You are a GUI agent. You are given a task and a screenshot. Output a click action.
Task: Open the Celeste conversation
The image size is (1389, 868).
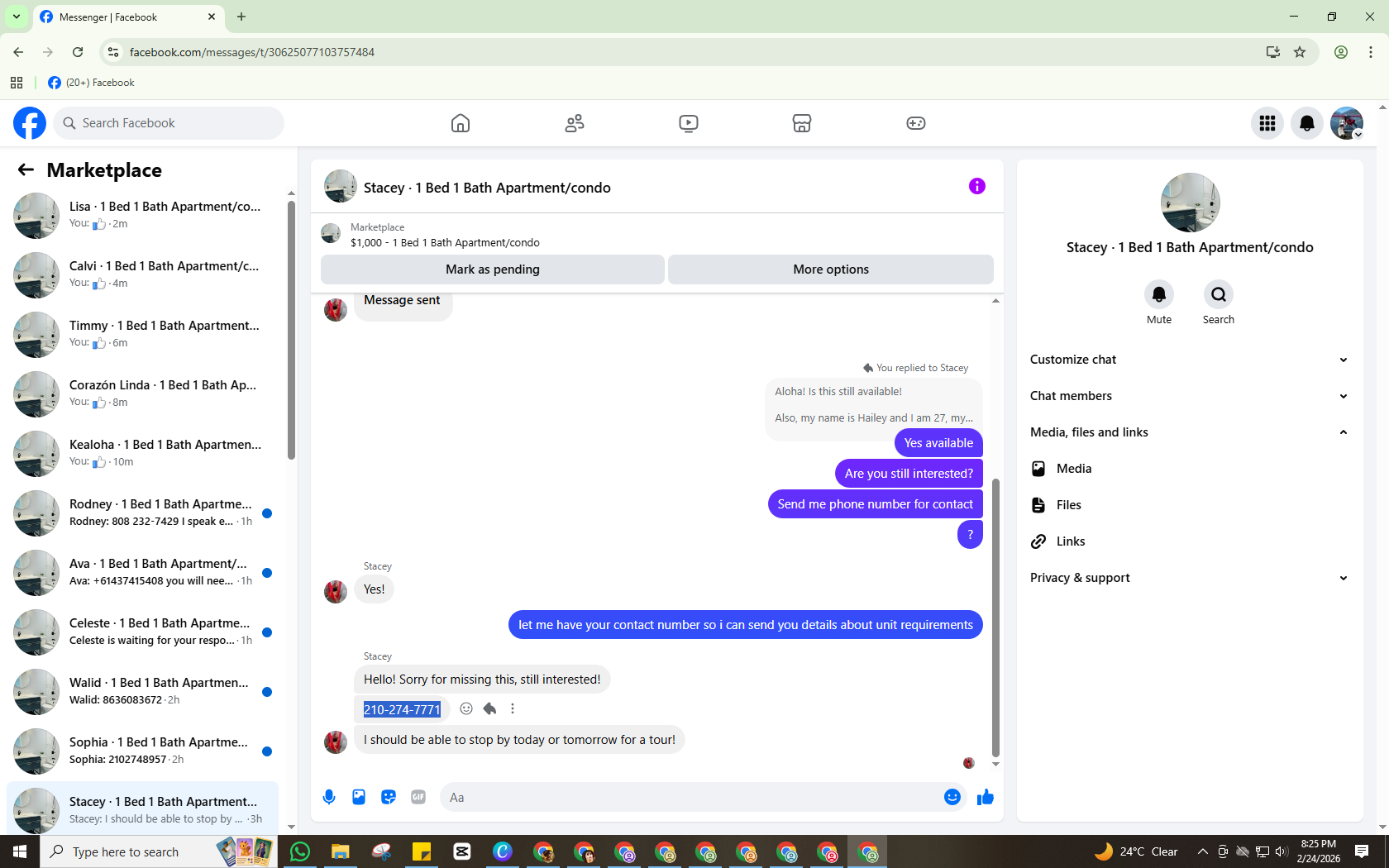[143, 632]
